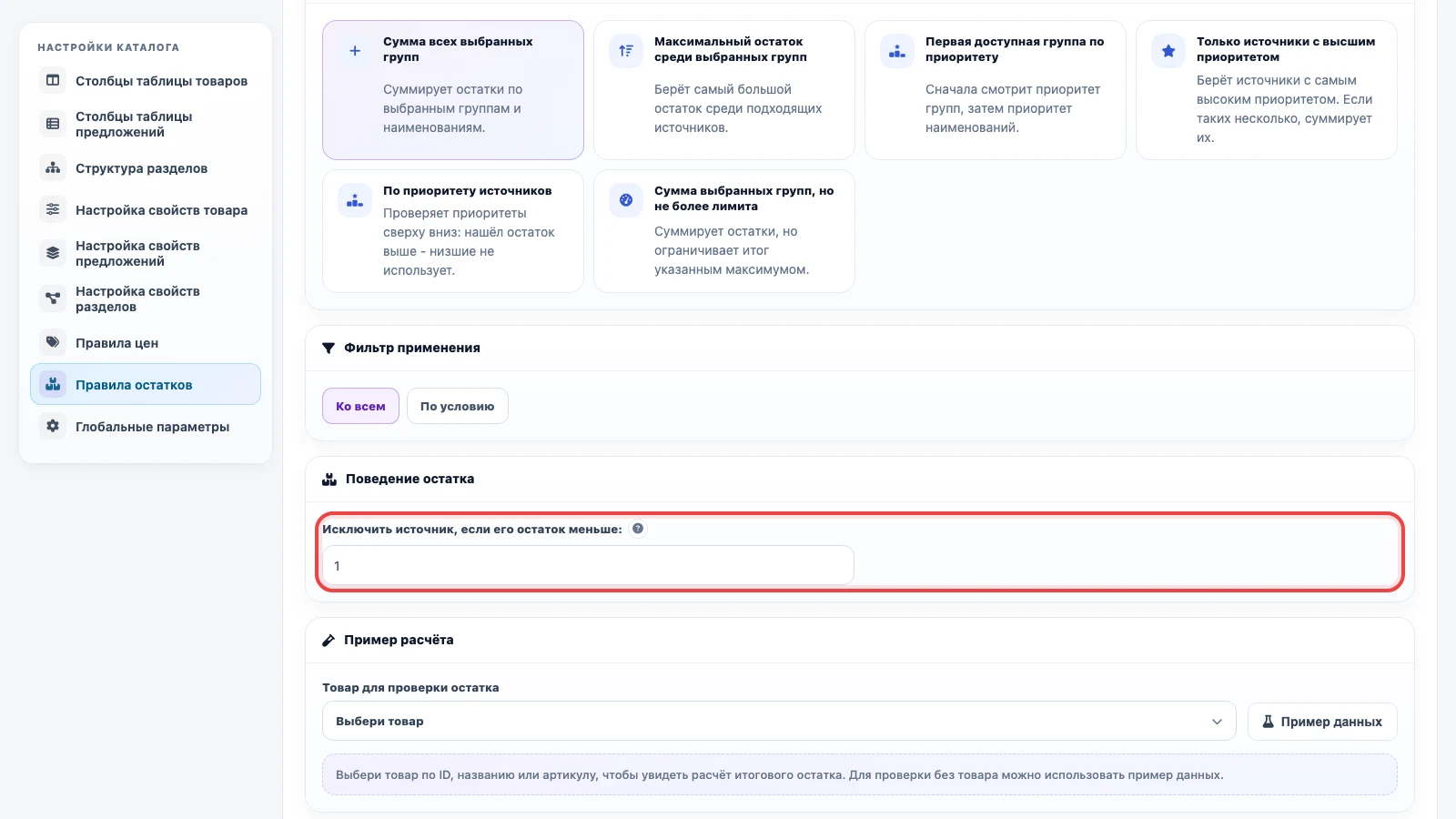Click the sort icon on maximum stock card
Viewport: 1456px width, 819px height.
click(626, 51)
